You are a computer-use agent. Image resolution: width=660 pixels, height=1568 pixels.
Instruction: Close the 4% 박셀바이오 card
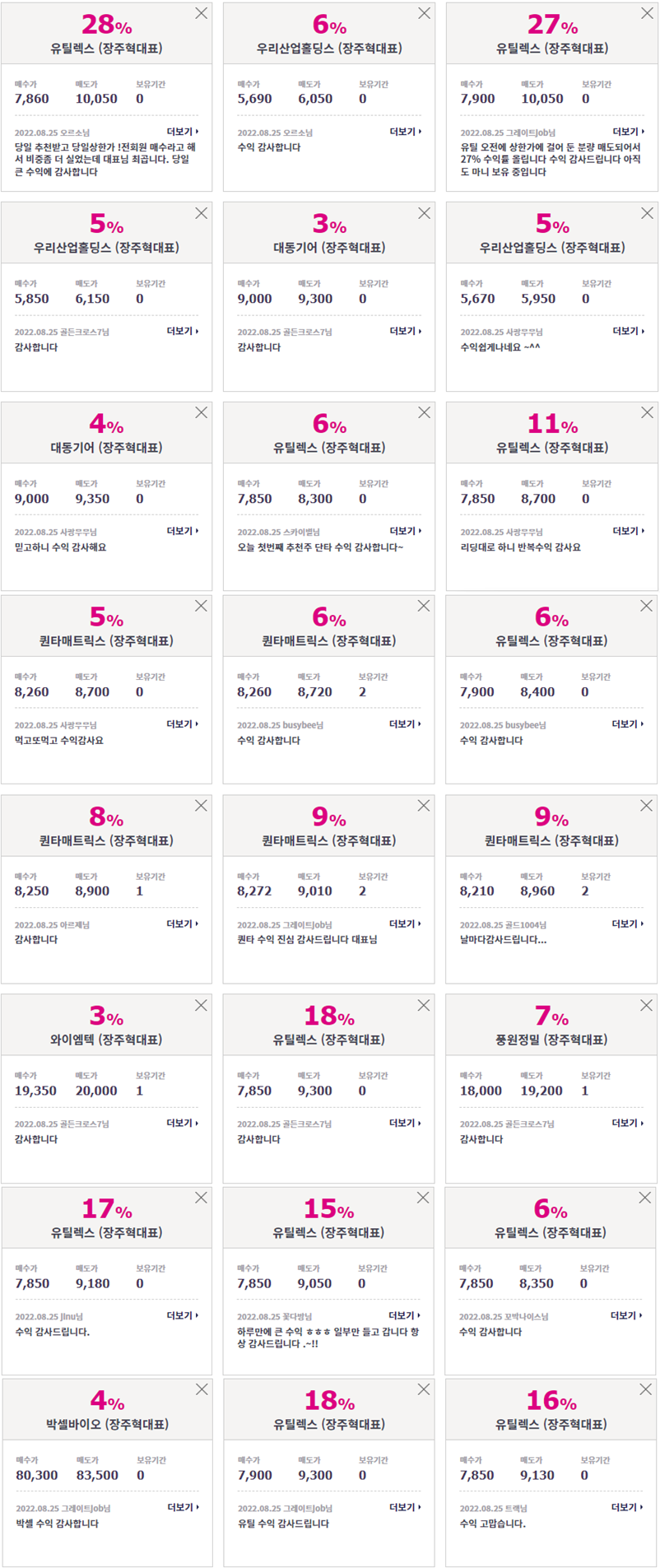[x=202, y=1389]
